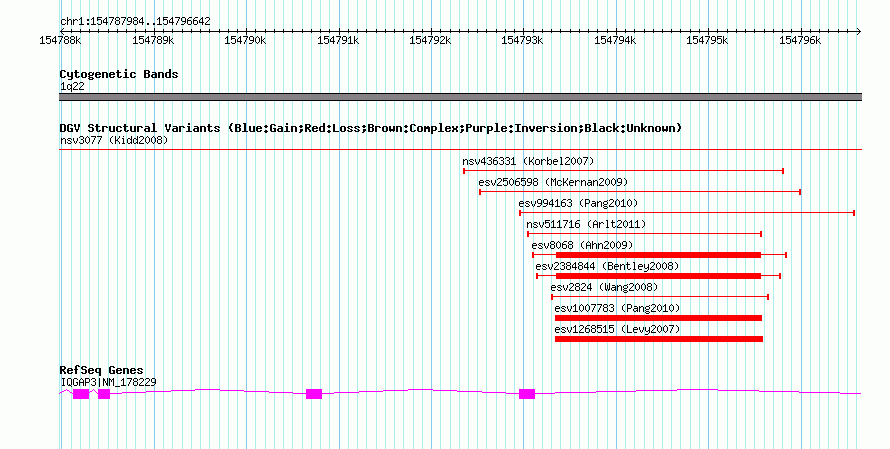Click the thick red bar of esv1007783
Screen dimensions: 890x449
pos(658,318)
